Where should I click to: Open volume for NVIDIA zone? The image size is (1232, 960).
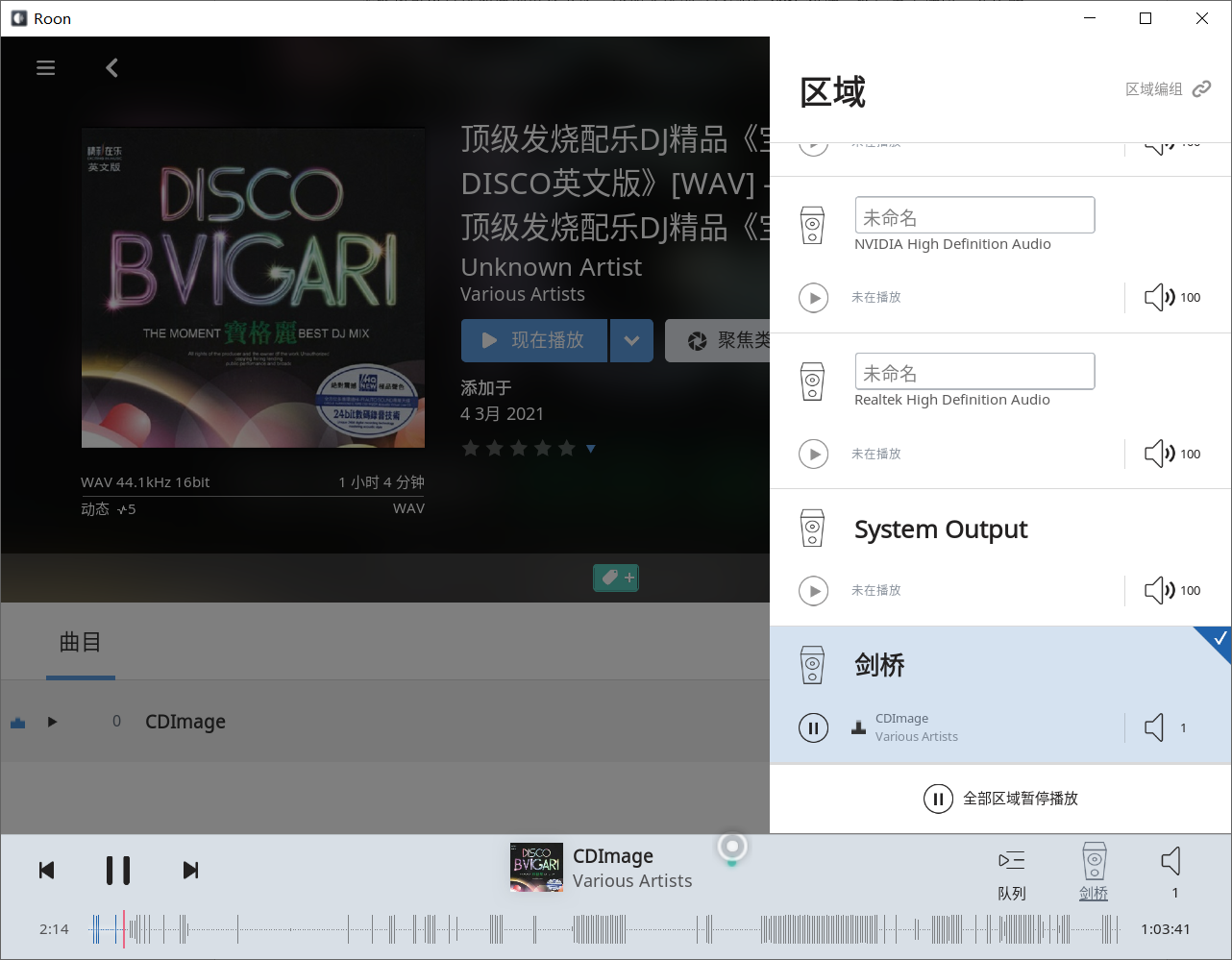[1172, 298]
